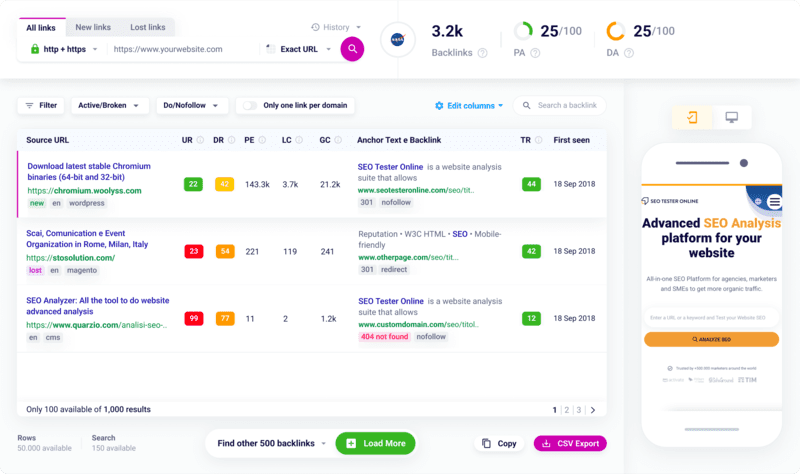Image resolution: width=800 pixels, height=474 pixels.
Task: Select the All links tab
Action: point(41,28)
